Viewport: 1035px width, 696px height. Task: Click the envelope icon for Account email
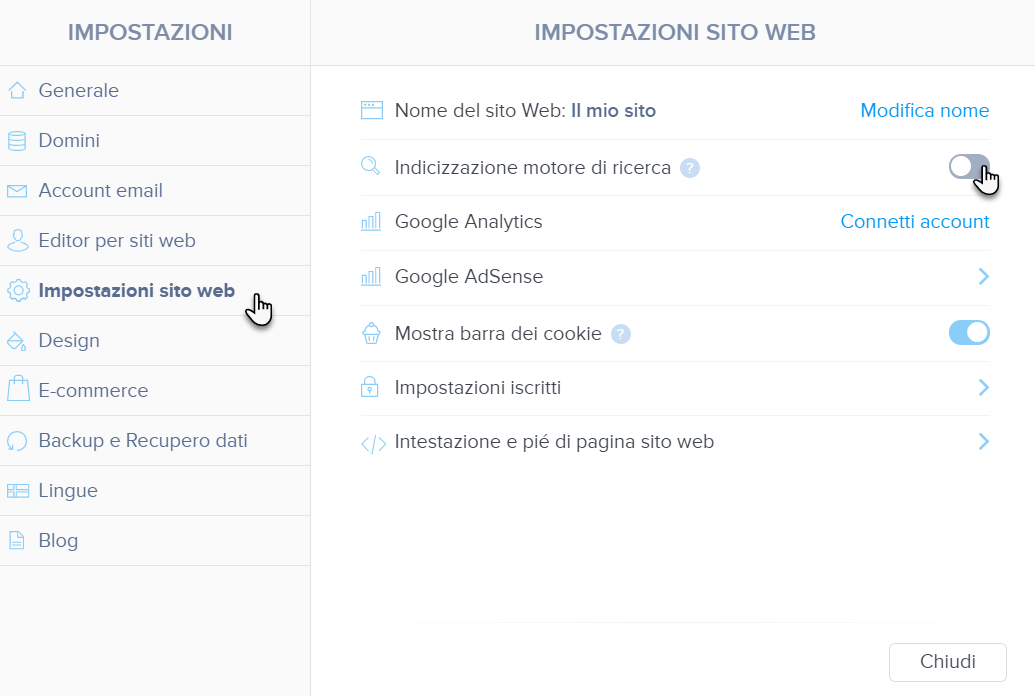coord(17,191)
